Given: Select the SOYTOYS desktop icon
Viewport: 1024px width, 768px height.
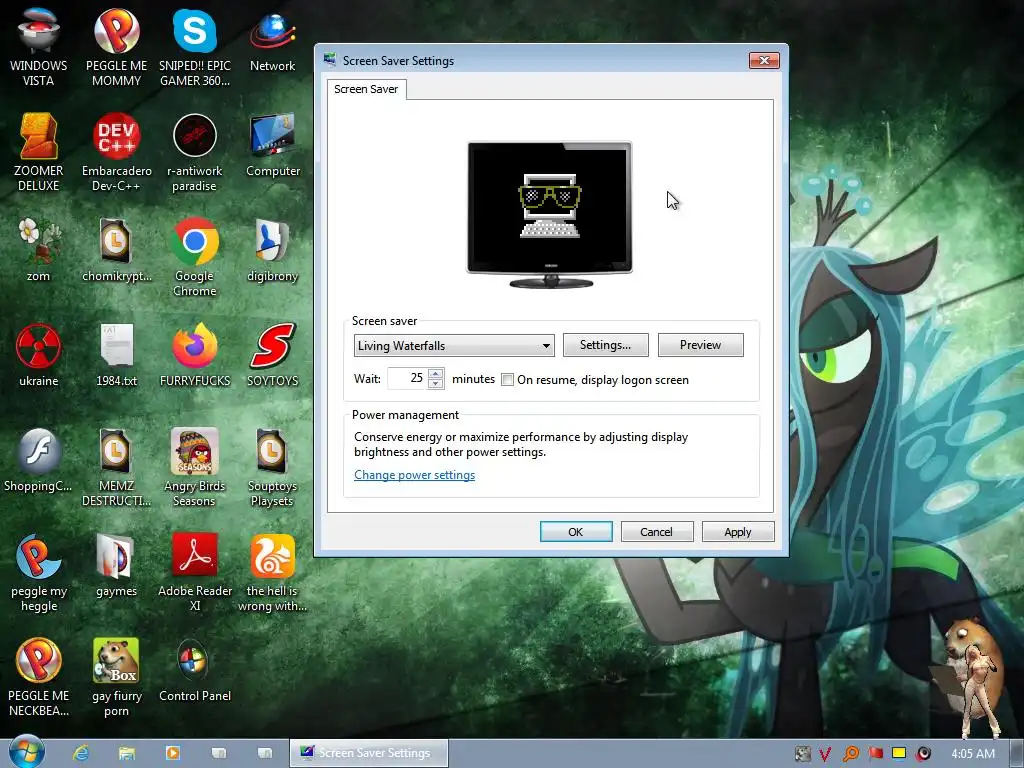Looking at the screenshot, I should tap(273, 355).
